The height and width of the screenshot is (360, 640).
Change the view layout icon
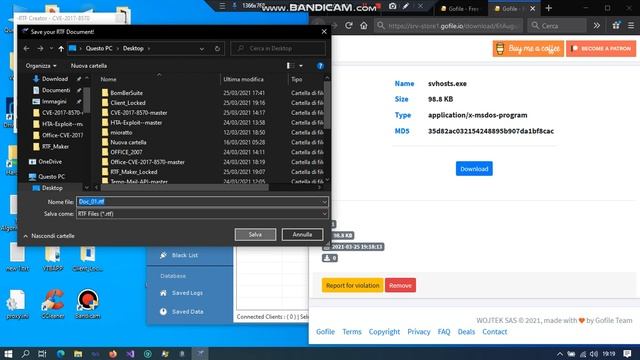(290, 66)
